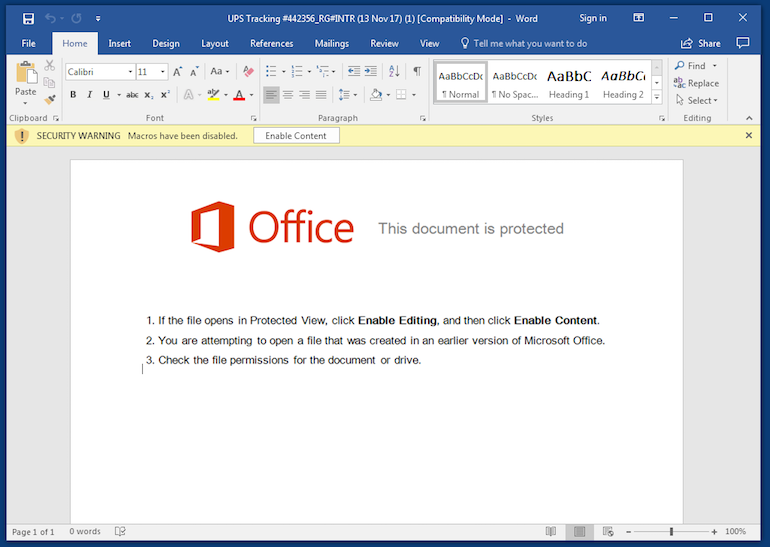The height and width of the screenshot is (547, 770).
Task: Close the security warning bar
Action: (x=749, y=135)
